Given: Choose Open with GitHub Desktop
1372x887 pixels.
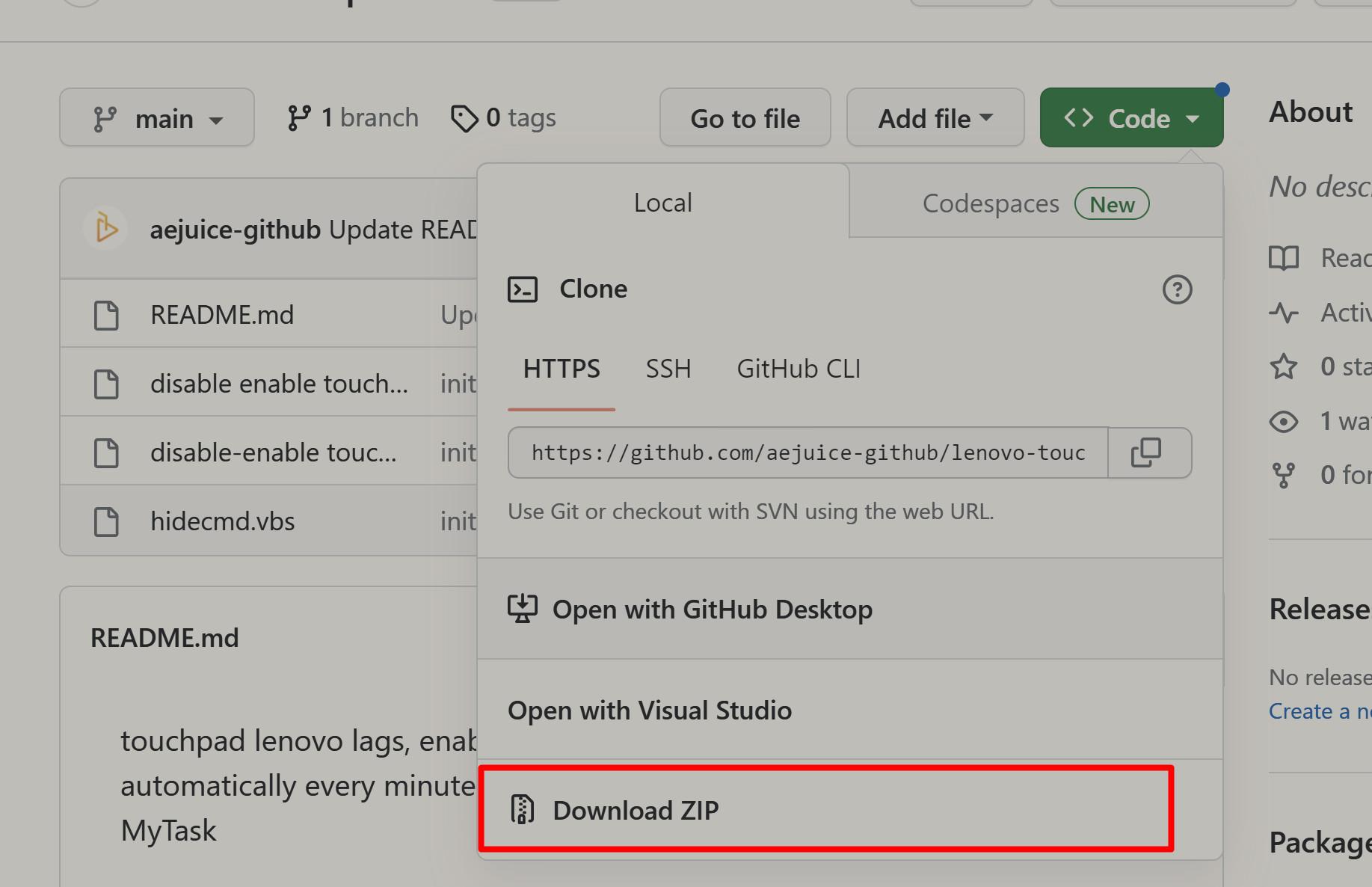Looking at the screenshot, I should pos(712,610).
